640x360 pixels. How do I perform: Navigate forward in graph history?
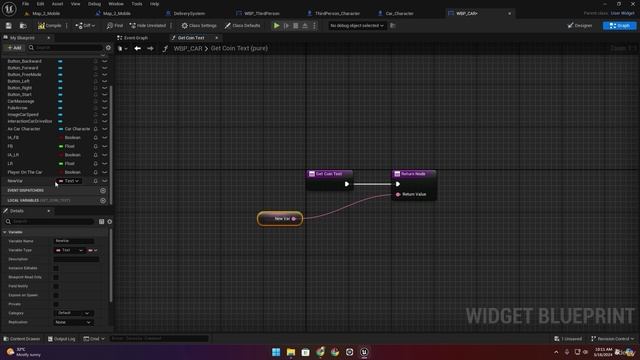click(151, 48)
